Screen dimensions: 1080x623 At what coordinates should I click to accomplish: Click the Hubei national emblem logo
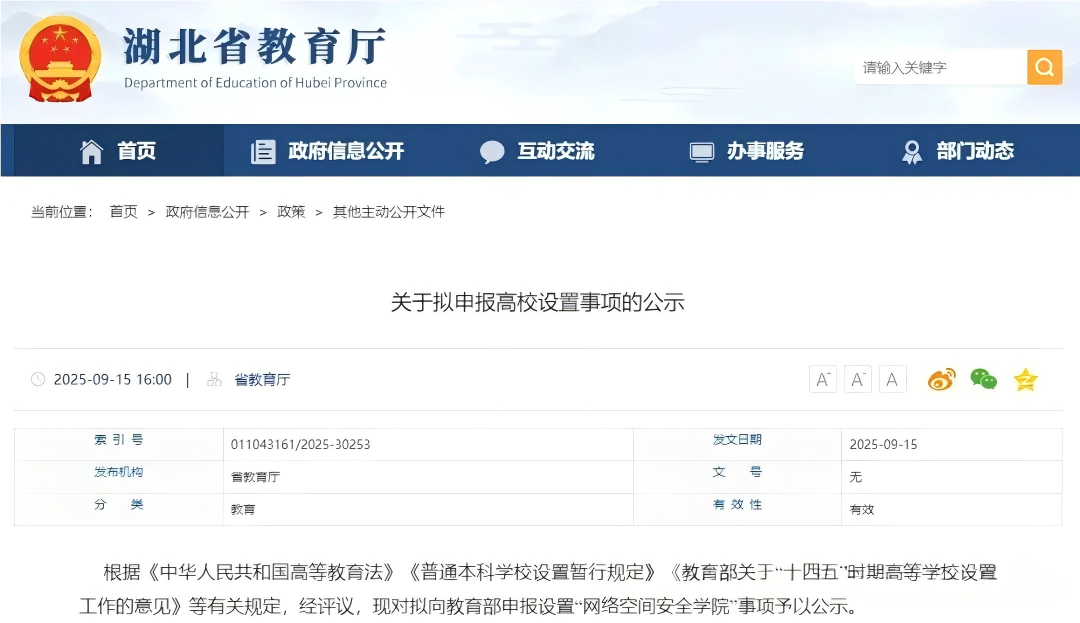60,58
